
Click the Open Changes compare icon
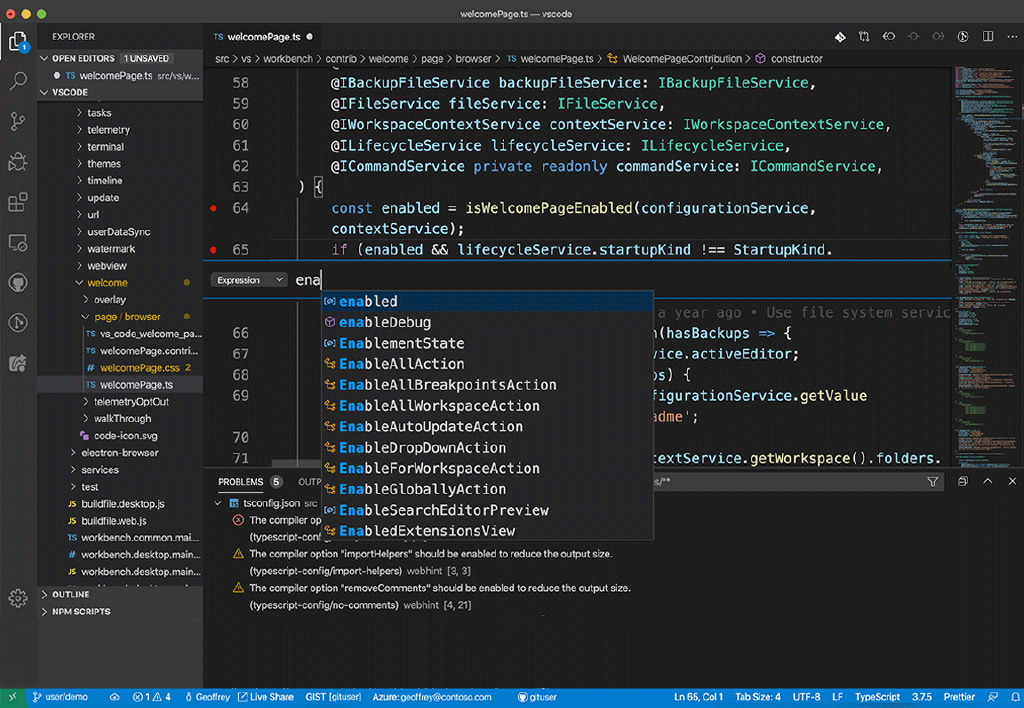click(864, 37)
